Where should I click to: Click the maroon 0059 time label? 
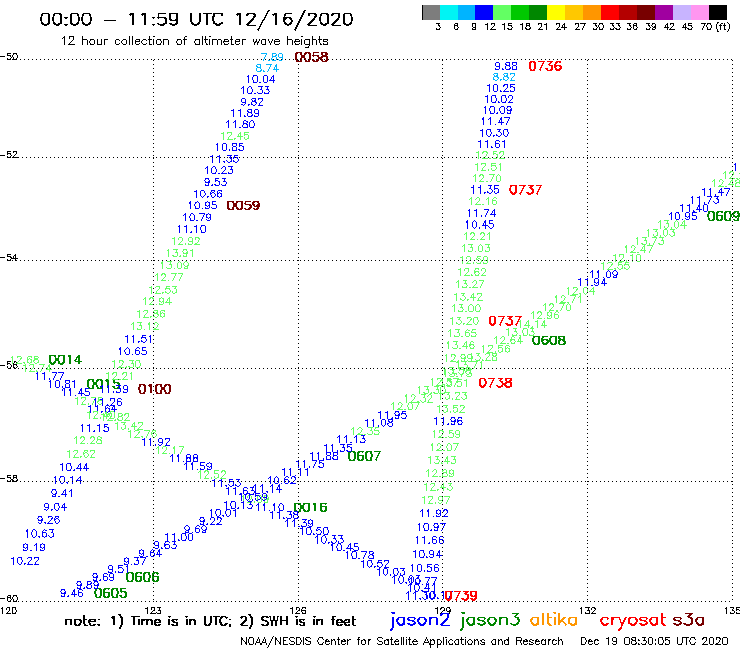point(244,206)
